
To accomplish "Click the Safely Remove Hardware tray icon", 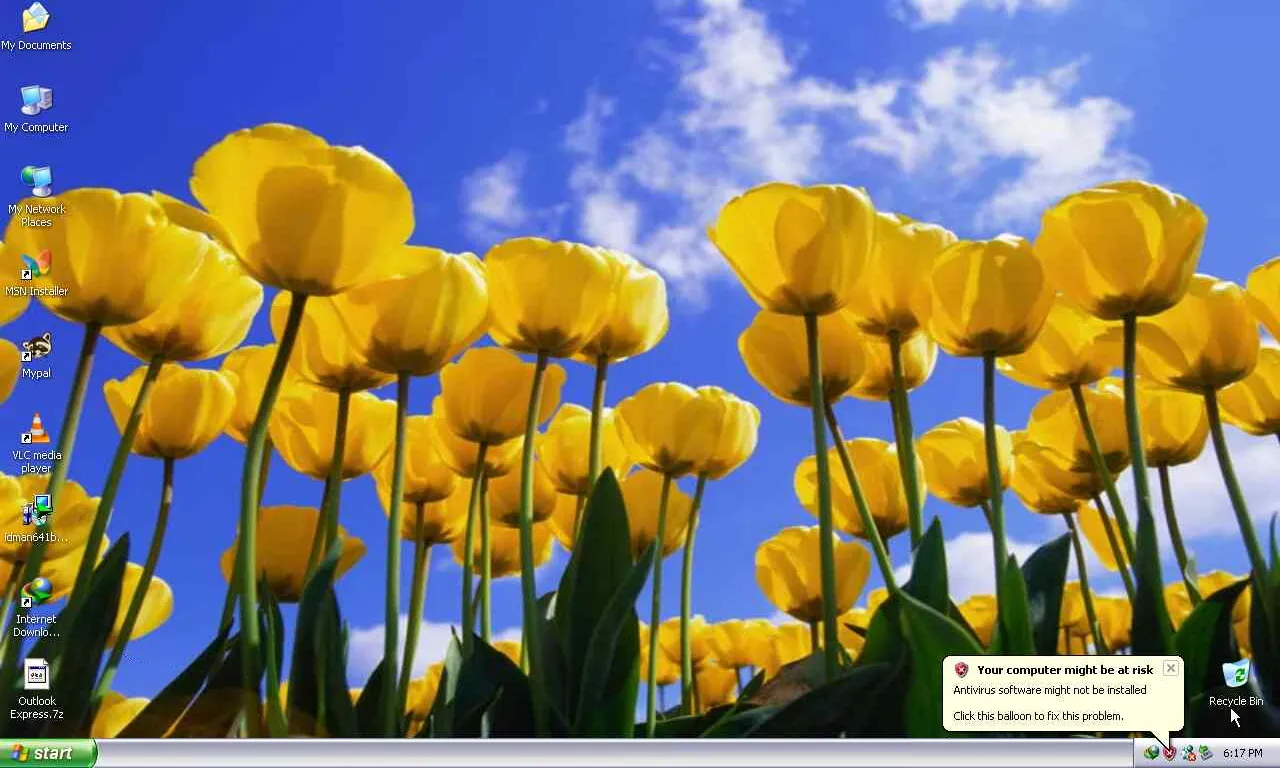I will (1206, 753).
